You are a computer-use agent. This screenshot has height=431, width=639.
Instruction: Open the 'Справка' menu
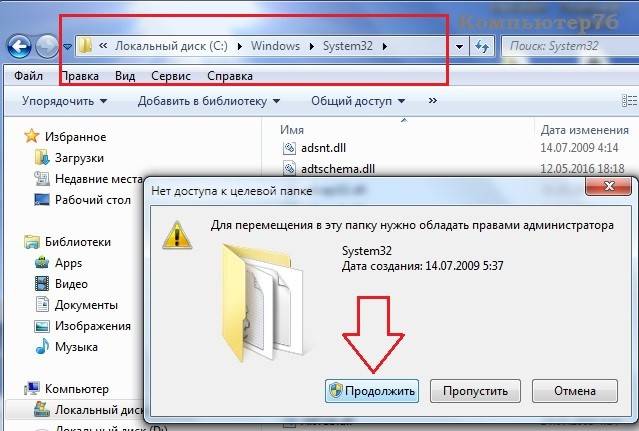point(230,76)
